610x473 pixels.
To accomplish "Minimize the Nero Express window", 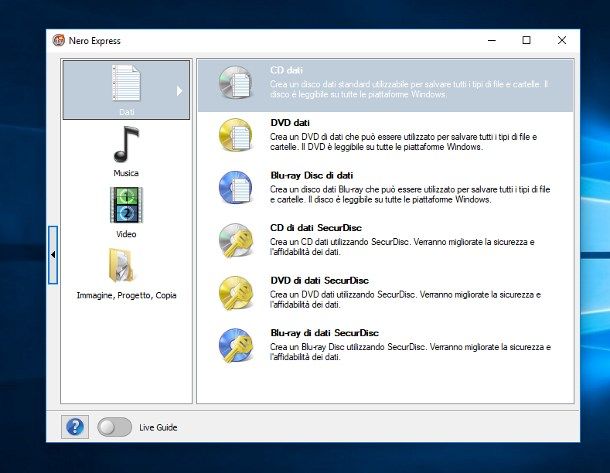I will (492, 40).
